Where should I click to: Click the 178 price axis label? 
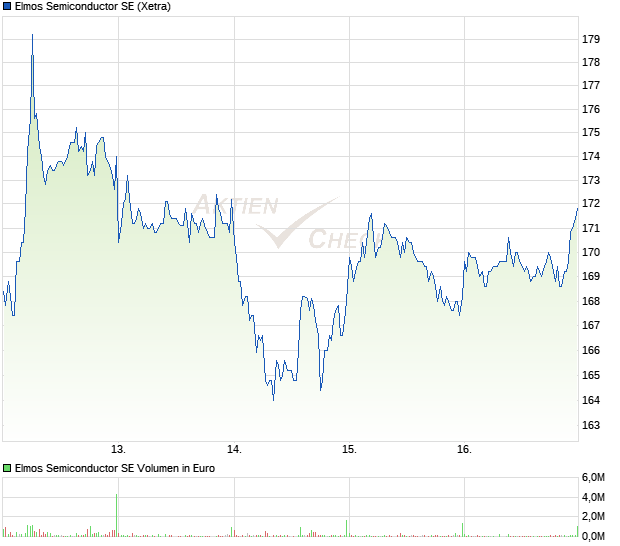(591, 62)
